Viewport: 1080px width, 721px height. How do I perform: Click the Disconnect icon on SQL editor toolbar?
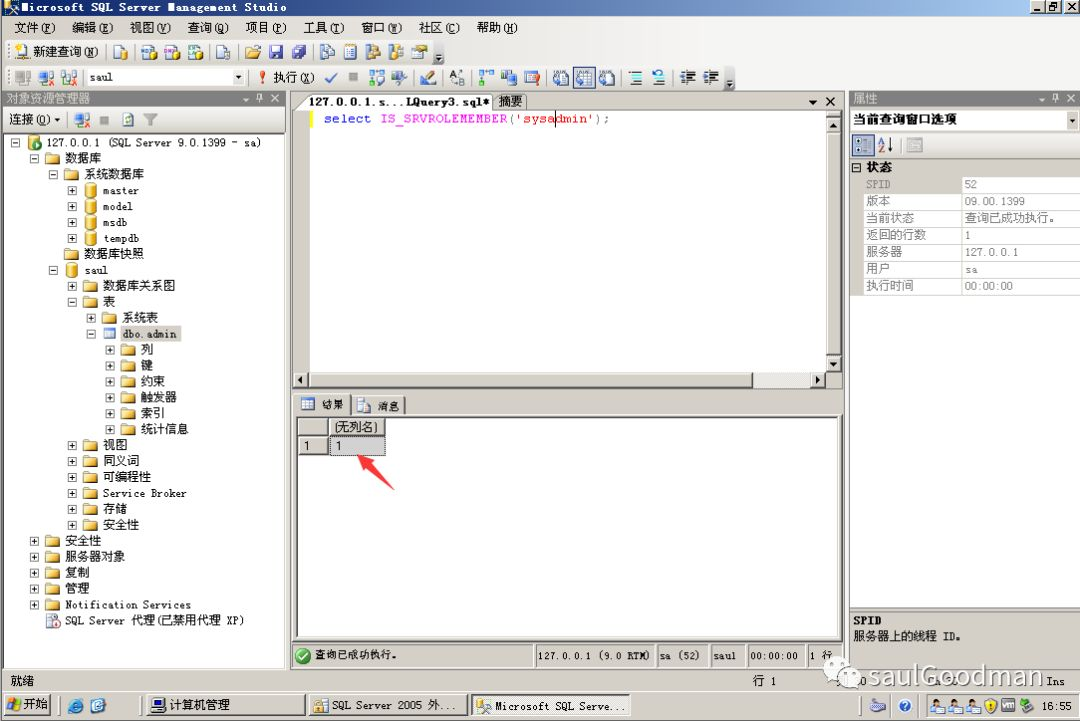pos(46,78)
